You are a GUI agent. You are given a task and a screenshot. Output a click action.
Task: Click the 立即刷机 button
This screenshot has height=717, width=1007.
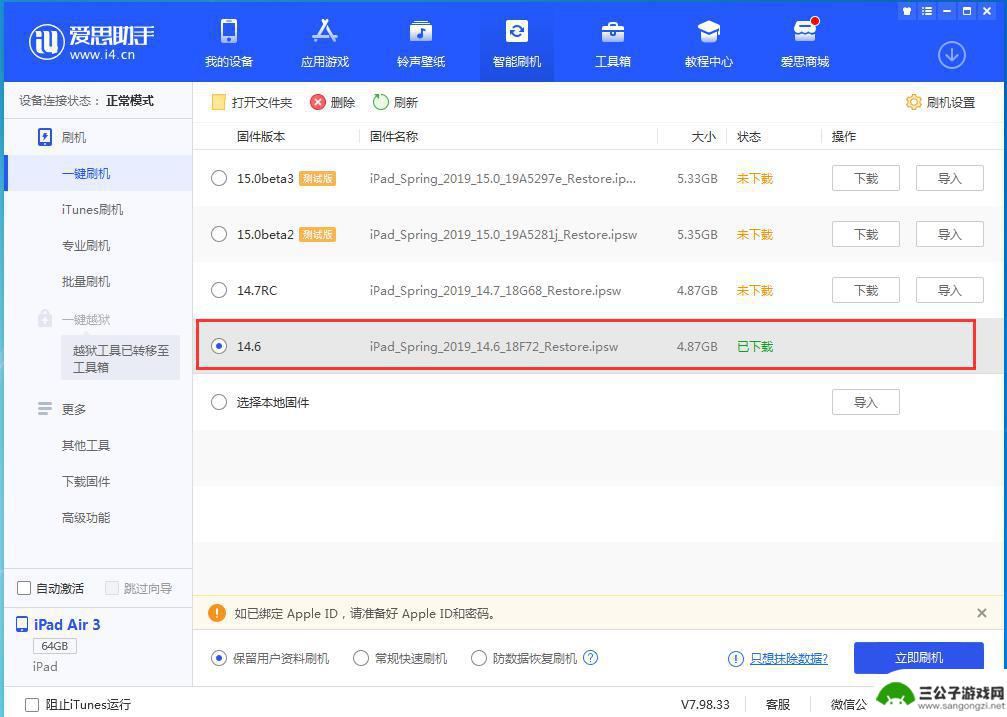click(x=918, y=657)
